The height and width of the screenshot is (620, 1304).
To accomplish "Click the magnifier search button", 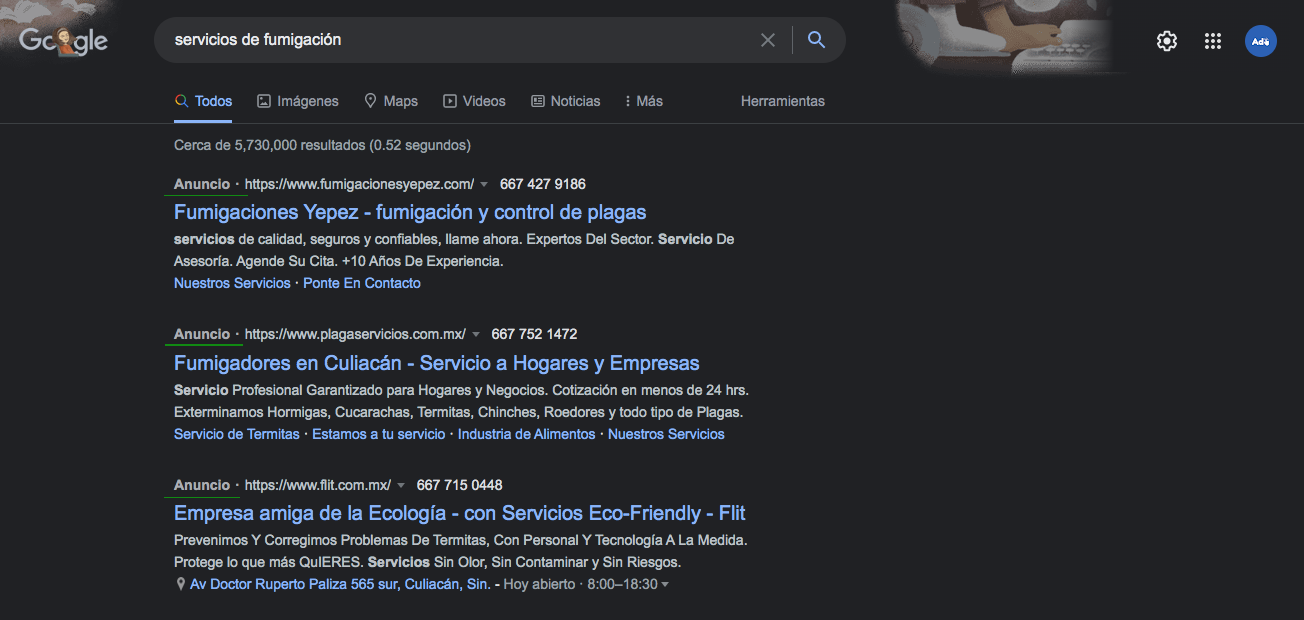I will (817, 40).
